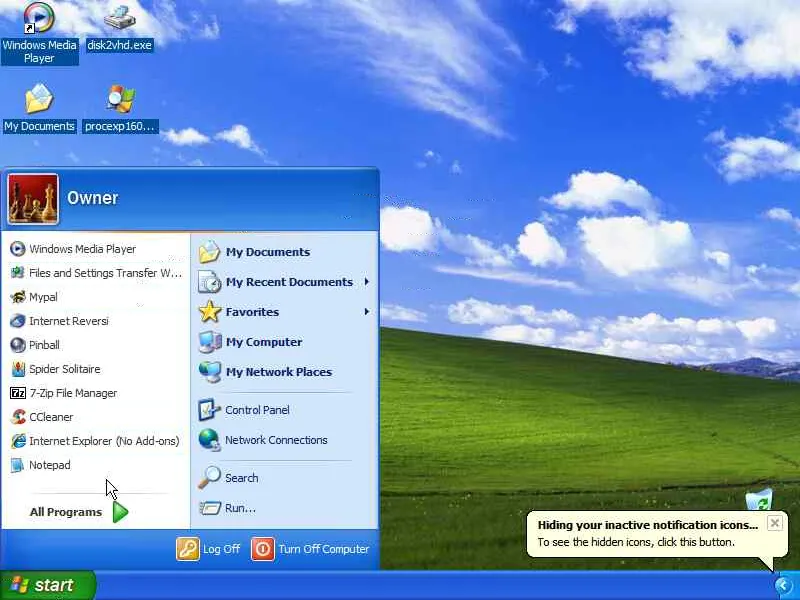This screenshot has width=800, height=600.
Task: Start Pinball text entry in the Start menu
Action: 44,345
